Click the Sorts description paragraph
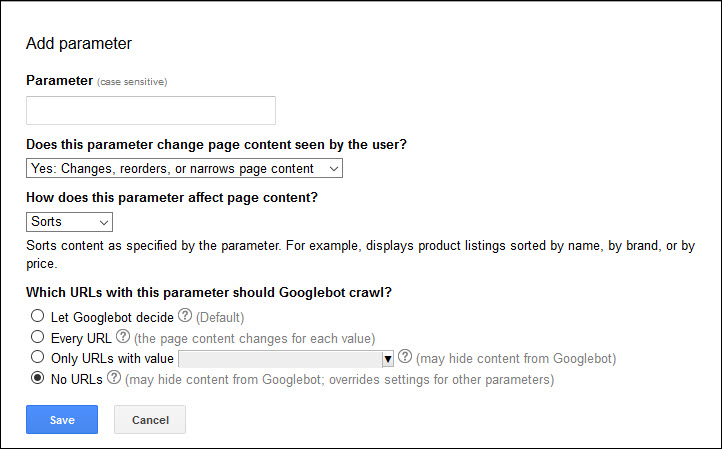Screen dimensions: 722x449 point(360,253)
